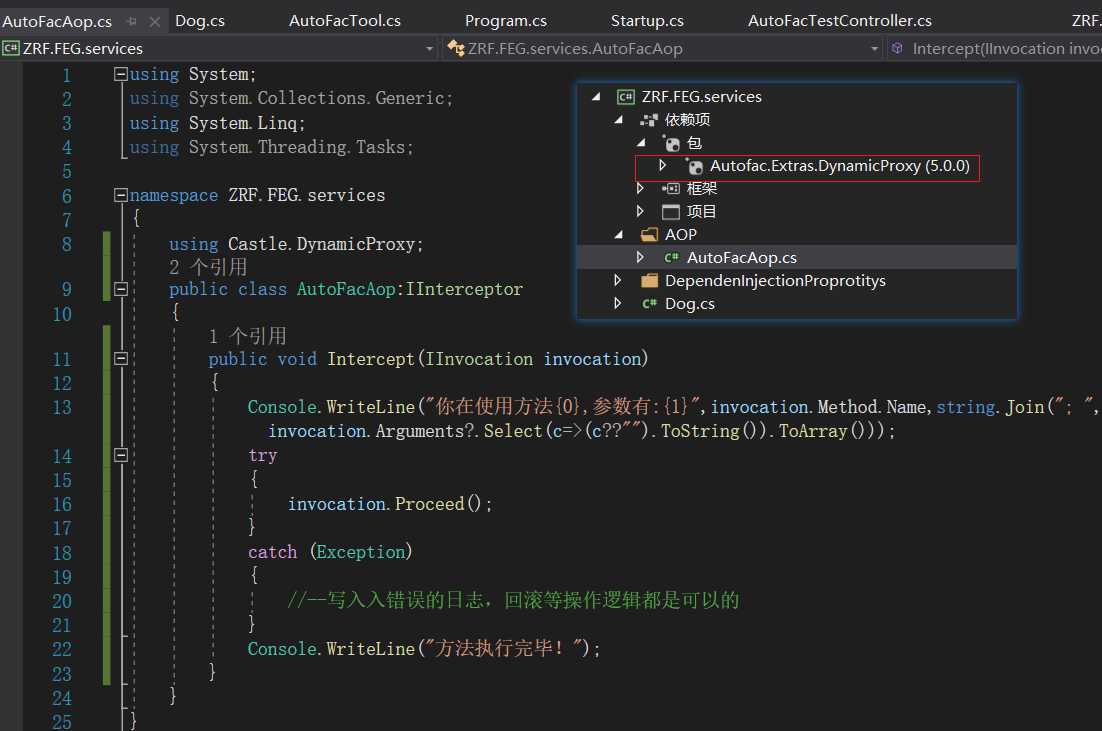1102x731 pixels.
Task: Activate the AutoFacAop.cs tab
Action: pos(57,22)
